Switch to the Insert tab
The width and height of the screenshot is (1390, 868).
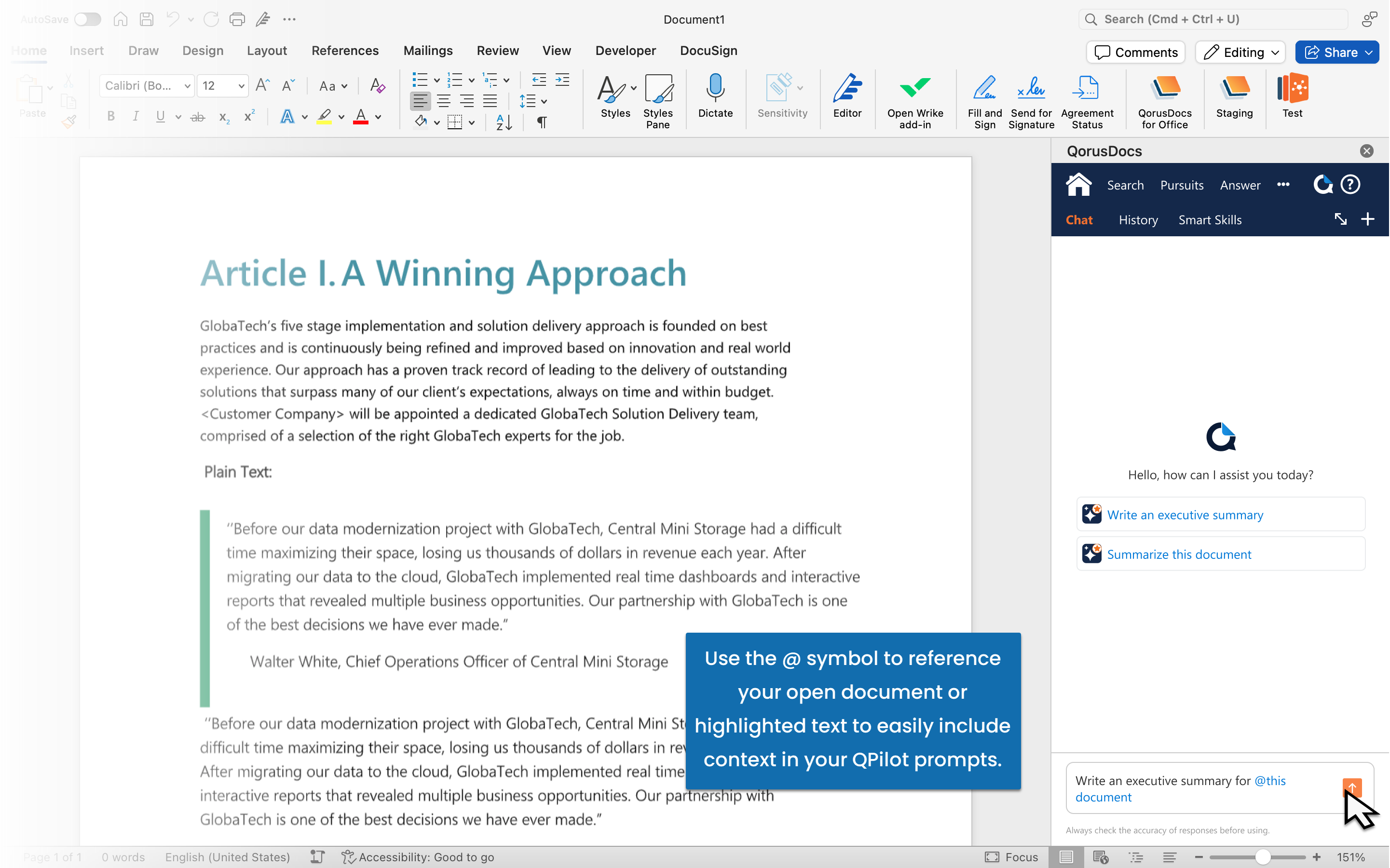point(86,51)
